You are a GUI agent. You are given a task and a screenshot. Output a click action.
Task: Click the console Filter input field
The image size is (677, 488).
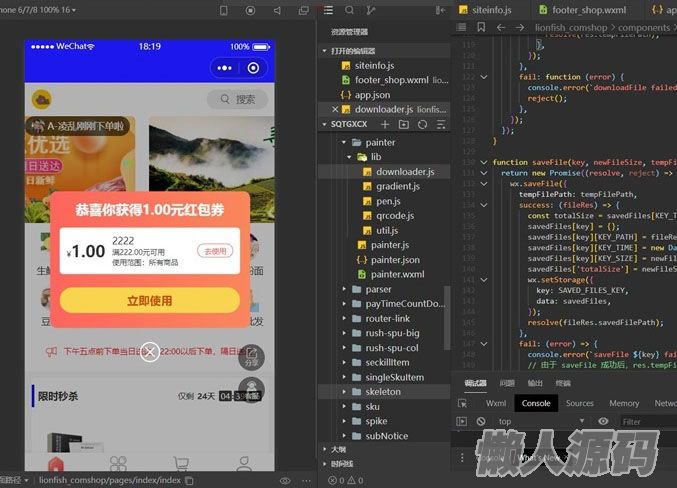pos(648,421)
